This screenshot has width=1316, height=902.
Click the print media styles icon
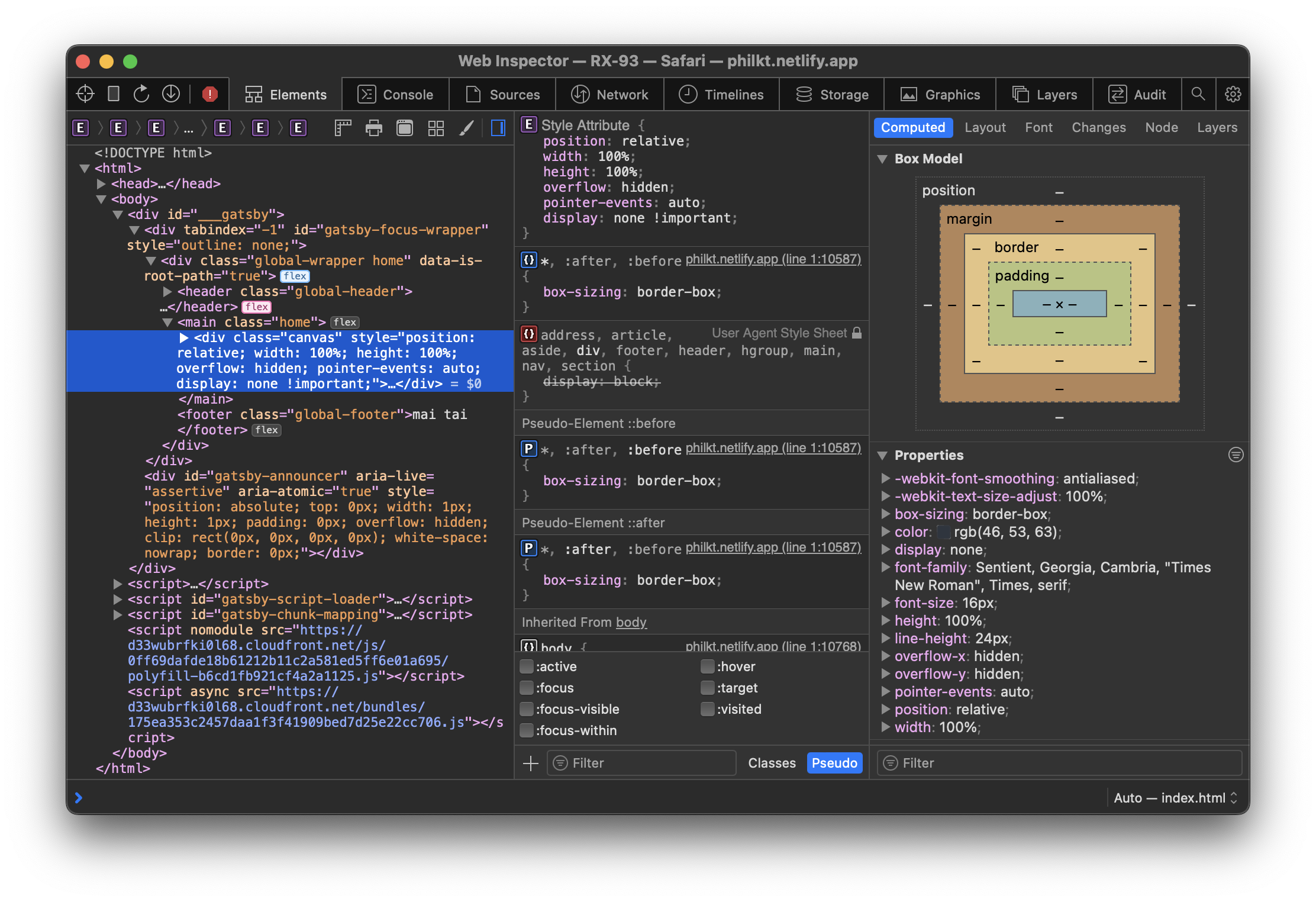[x=374, y=128]
